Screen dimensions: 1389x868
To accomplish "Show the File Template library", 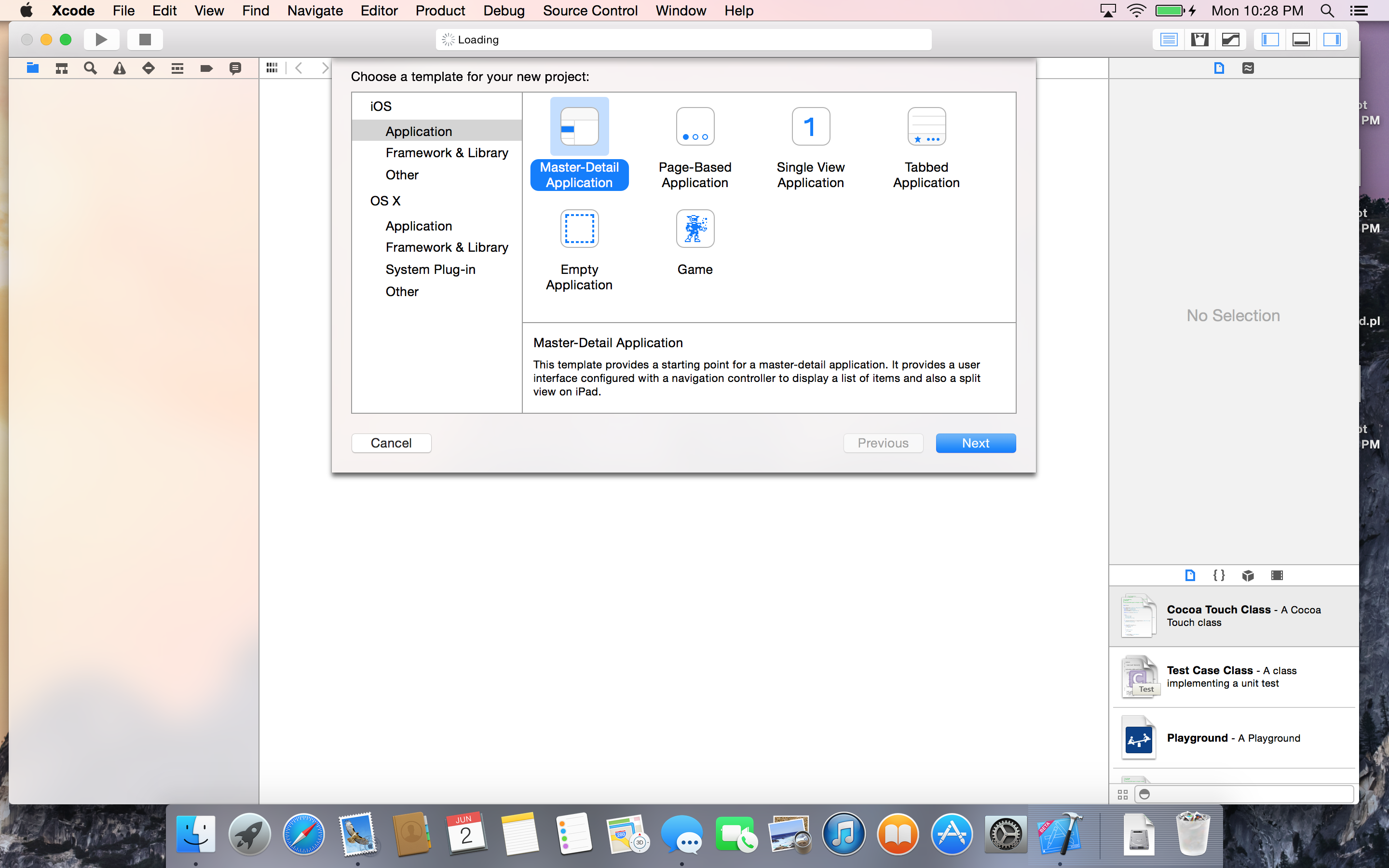I will (1190, 575).
